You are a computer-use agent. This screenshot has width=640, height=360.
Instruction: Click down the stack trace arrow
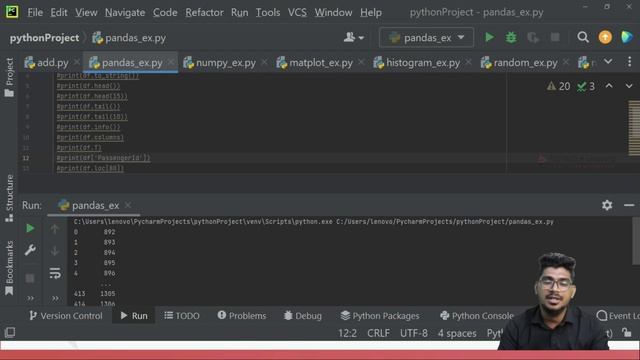tap(55, 251)
